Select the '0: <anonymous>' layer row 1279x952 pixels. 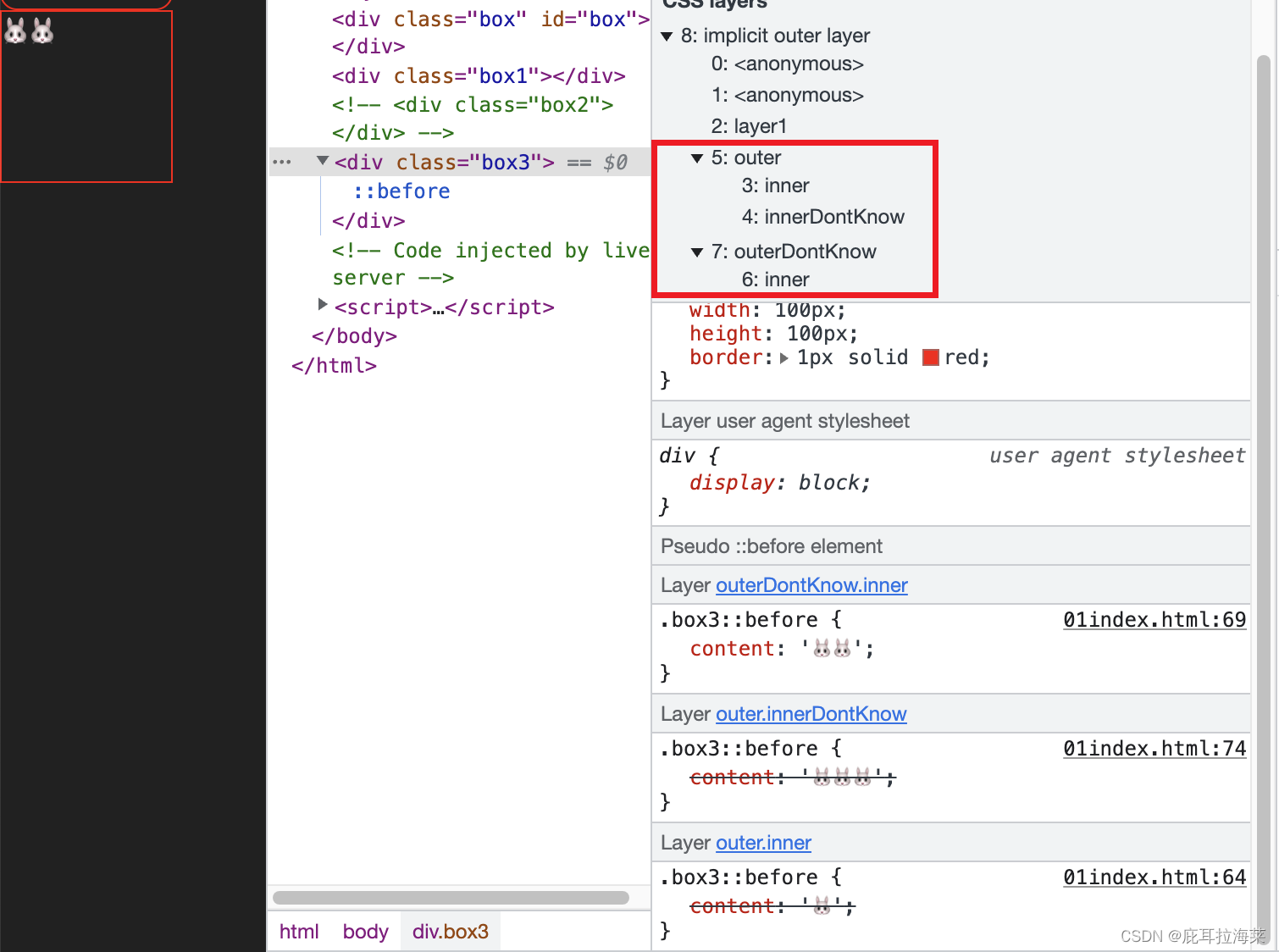(788, 64)
